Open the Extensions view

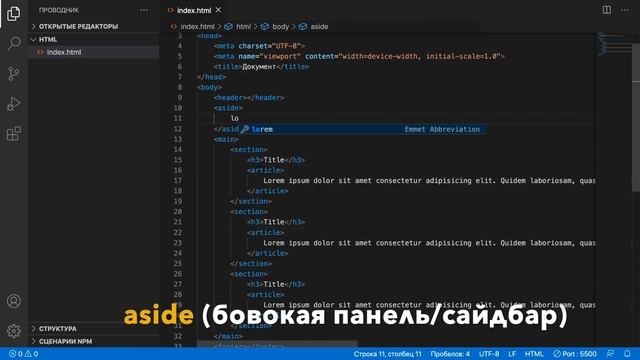(13, 133)
